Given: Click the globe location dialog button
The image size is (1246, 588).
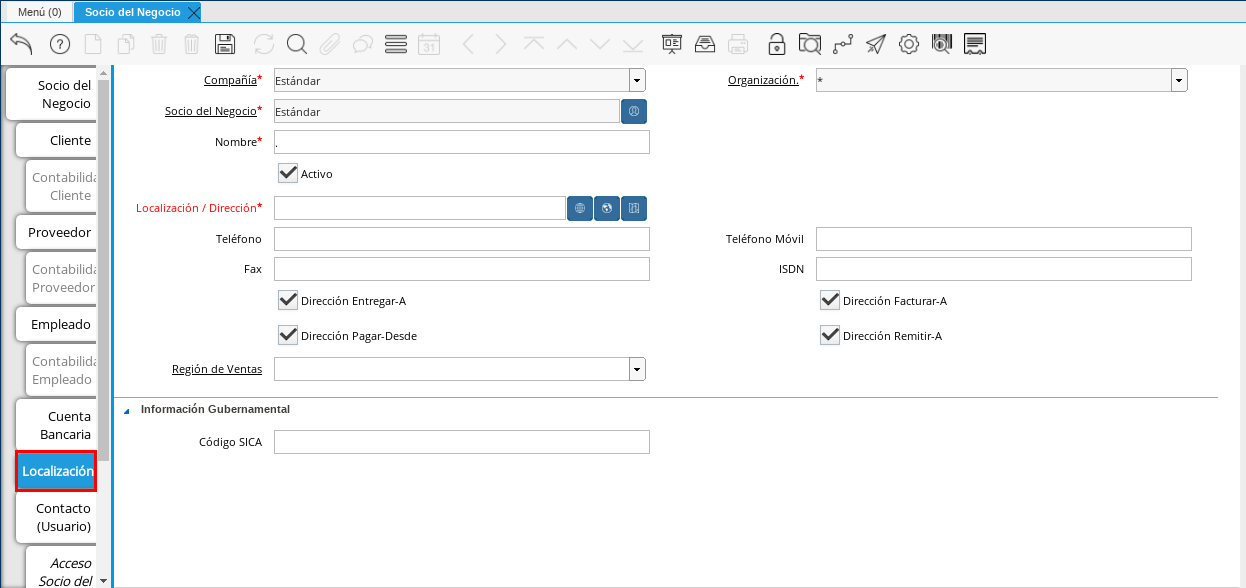Looking at the screenshot, I should point(580,208).
